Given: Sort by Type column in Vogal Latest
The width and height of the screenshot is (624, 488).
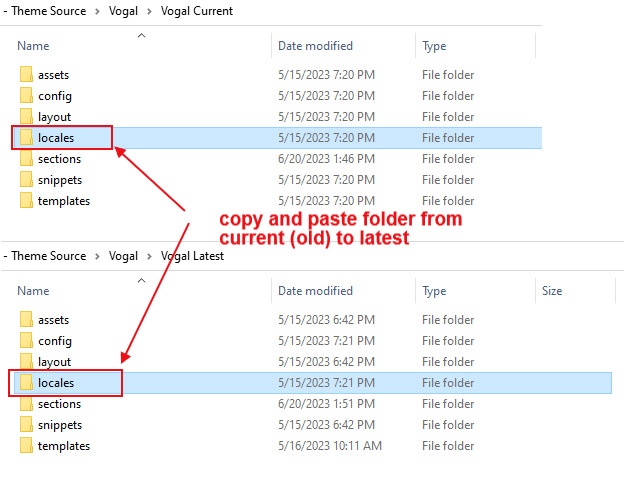Looking at the screenshot, I should point(434,291).
